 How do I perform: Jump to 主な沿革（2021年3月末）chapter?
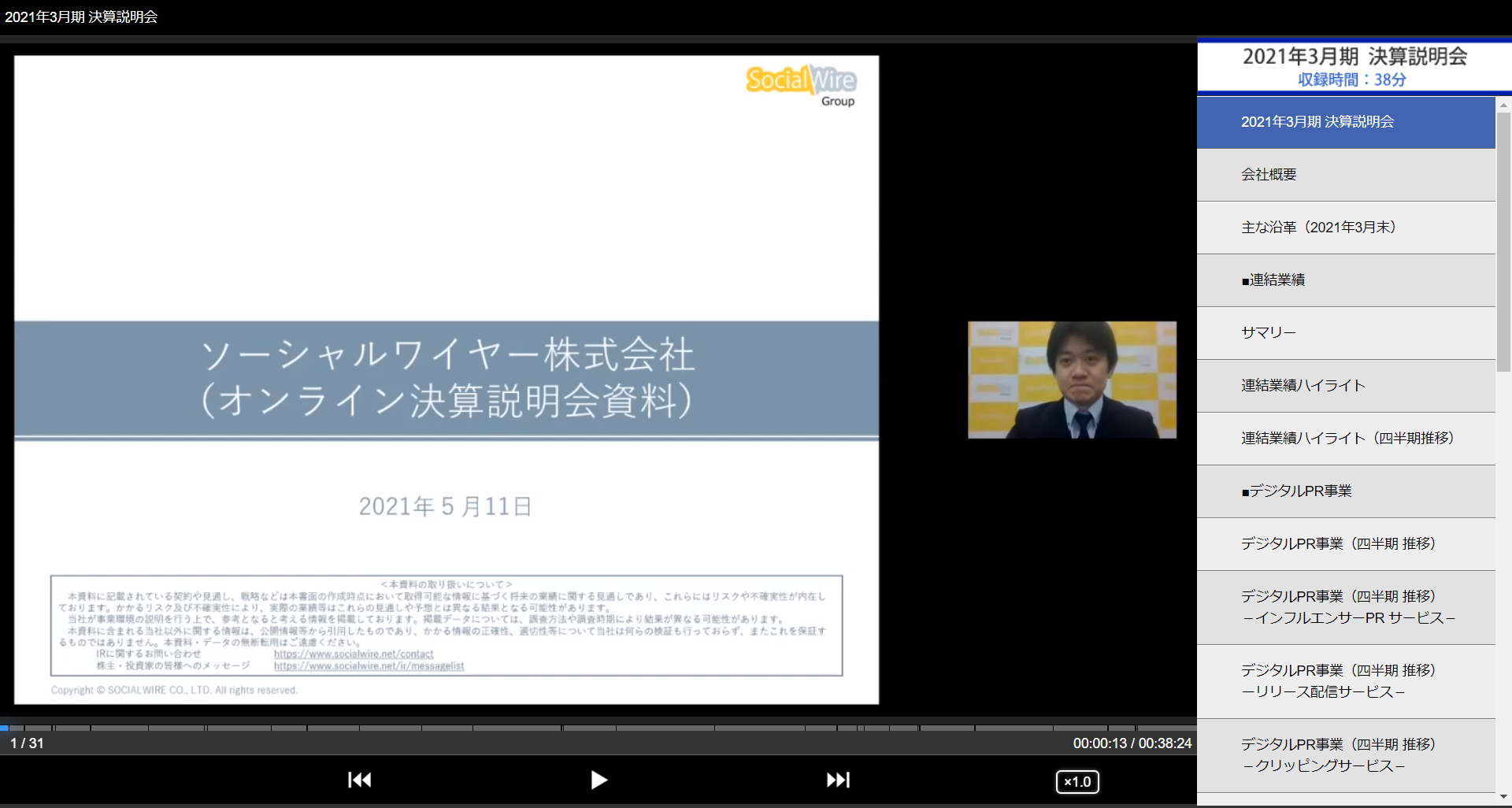point(1346,228)
